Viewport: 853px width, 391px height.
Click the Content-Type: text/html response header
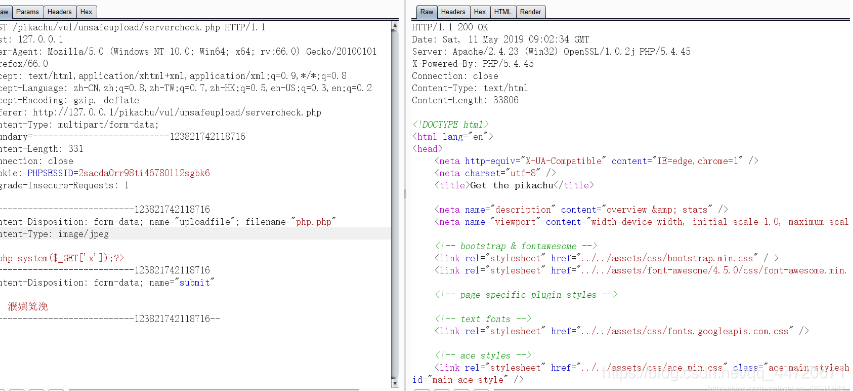point(469,88)
